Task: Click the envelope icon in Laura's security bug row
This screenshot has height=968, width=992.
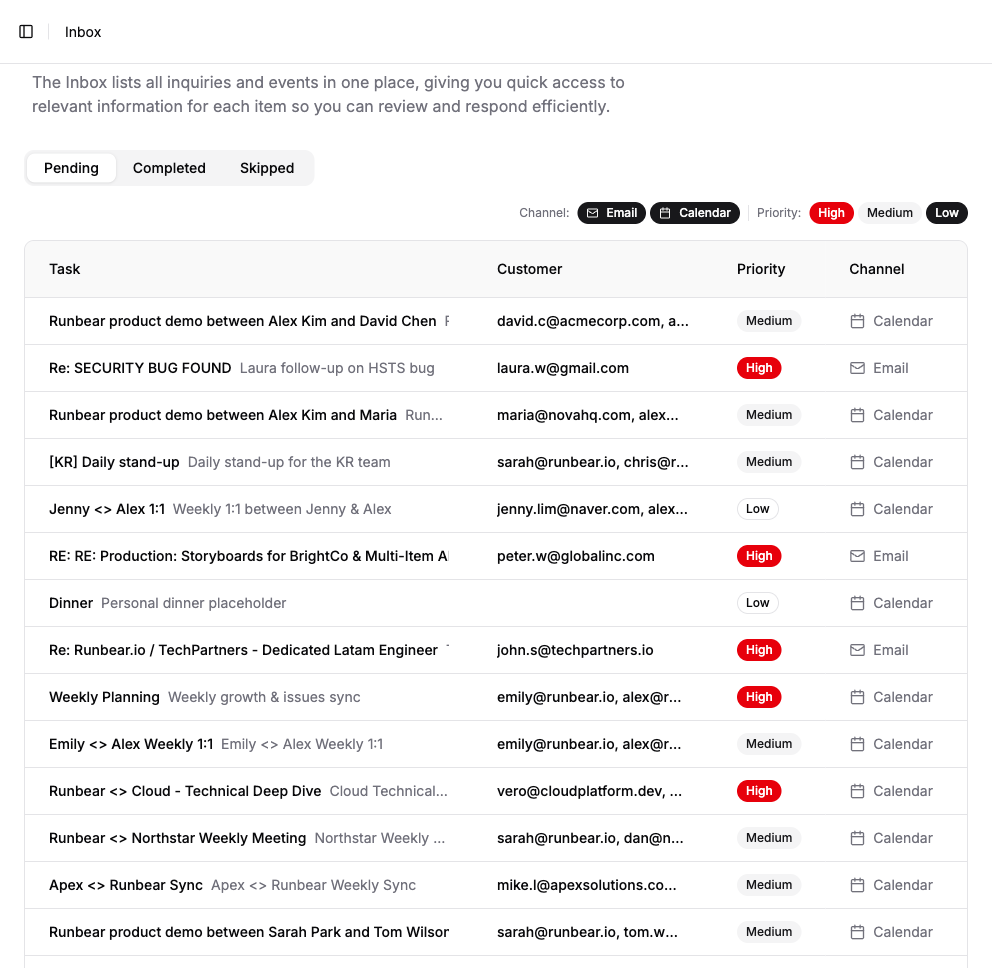Action: click(857, 368)
